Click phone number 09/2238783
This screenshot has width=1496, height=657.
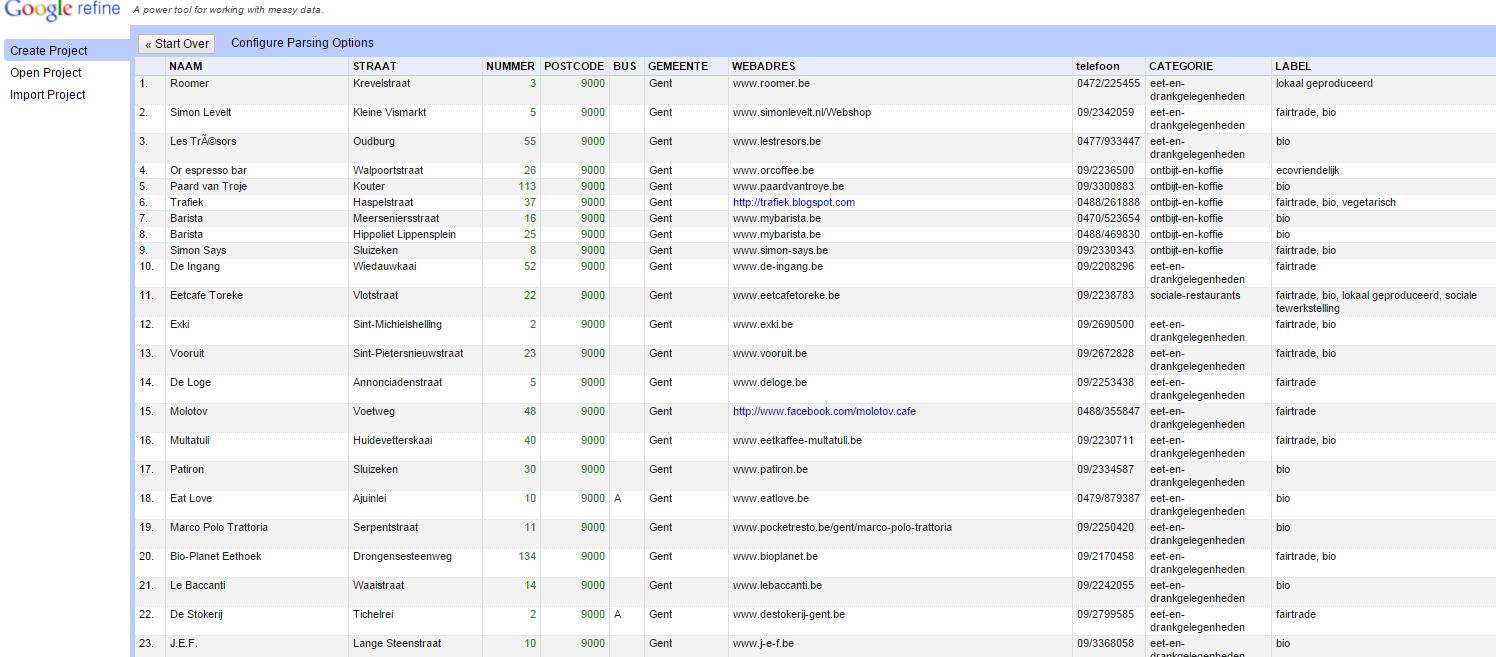pyautogui.click(x=1105, y=295)
